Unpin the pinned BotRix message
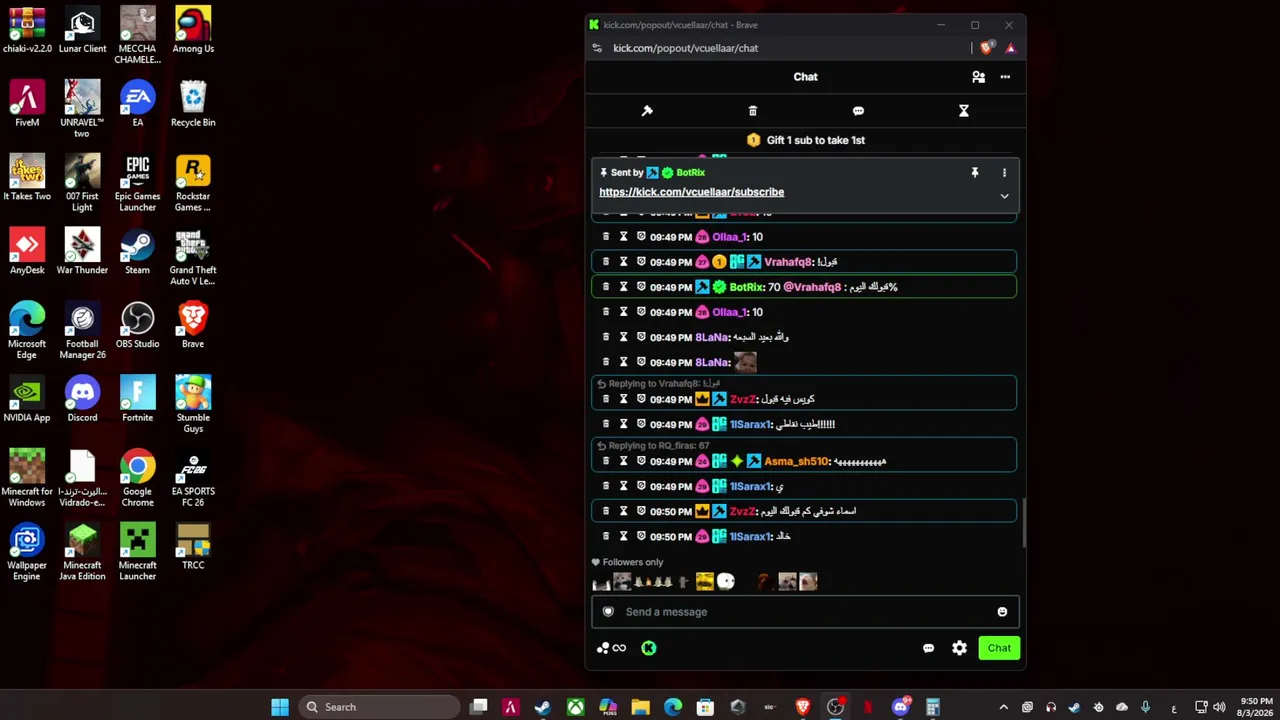 975,173
